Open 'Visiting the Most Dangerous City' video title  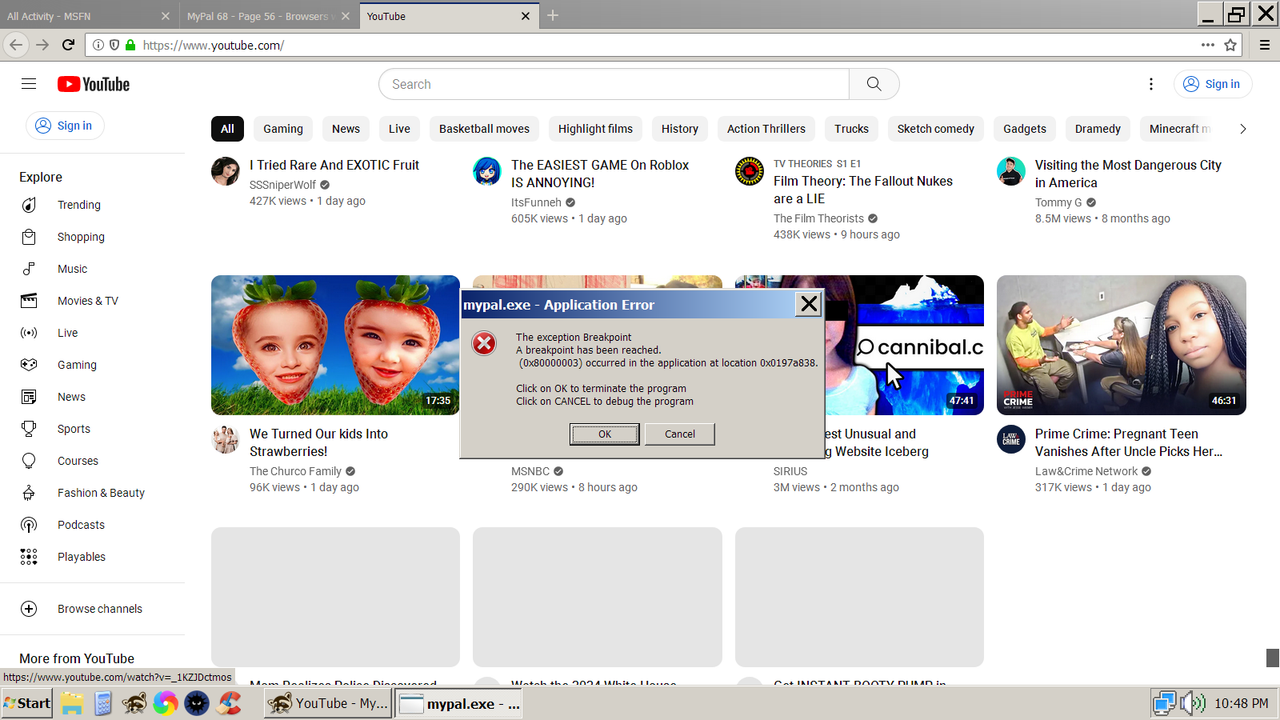pos(1128,174)
